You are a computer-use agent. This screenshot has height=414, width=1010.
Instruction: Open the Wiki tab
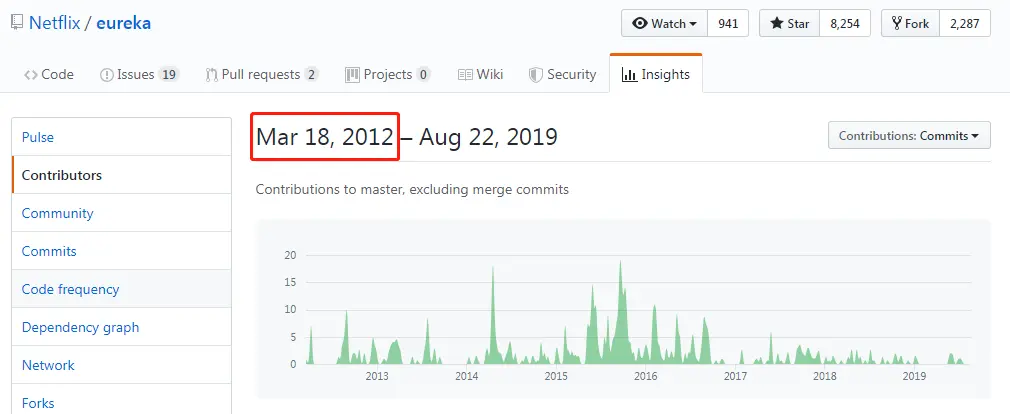coord(481,74)
